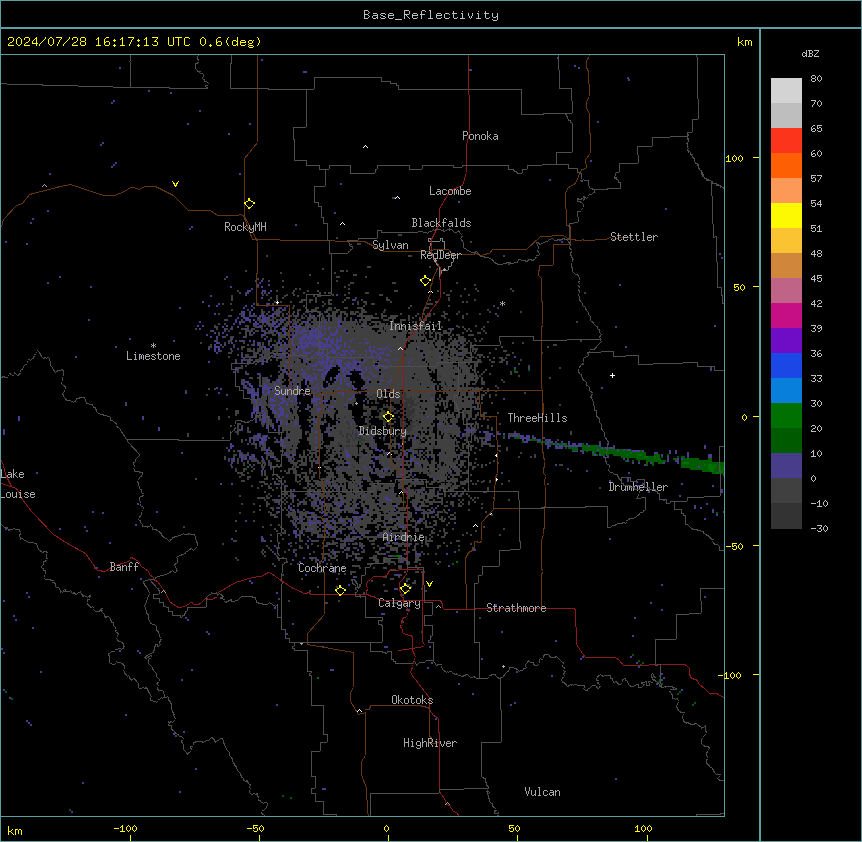Screen dimensions: 862x842
Task: Click the yellow v marker east of Calgary
Action: (429, 584)
